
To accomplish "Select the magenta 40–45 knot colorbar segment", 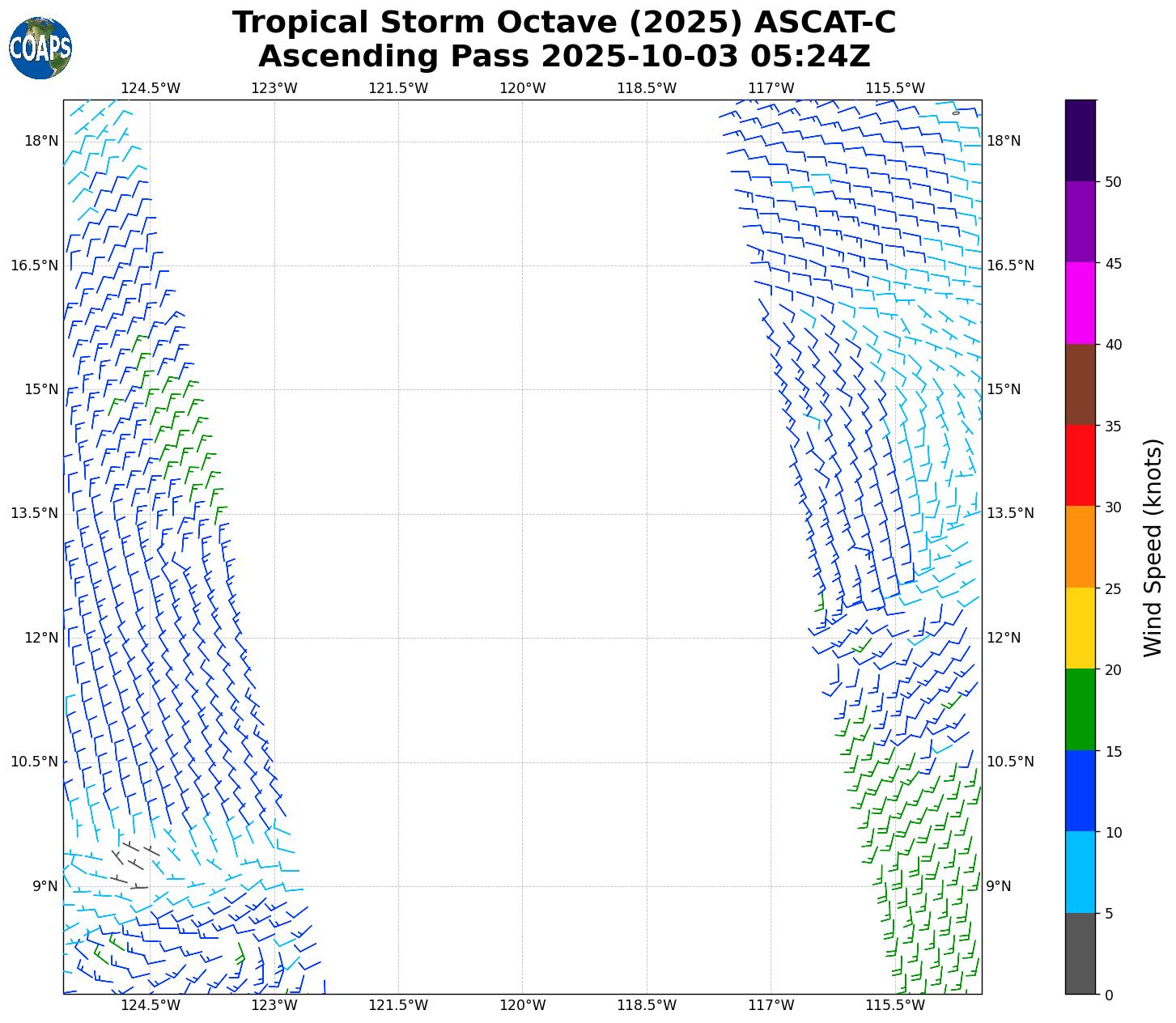I will coord(1080,303).
